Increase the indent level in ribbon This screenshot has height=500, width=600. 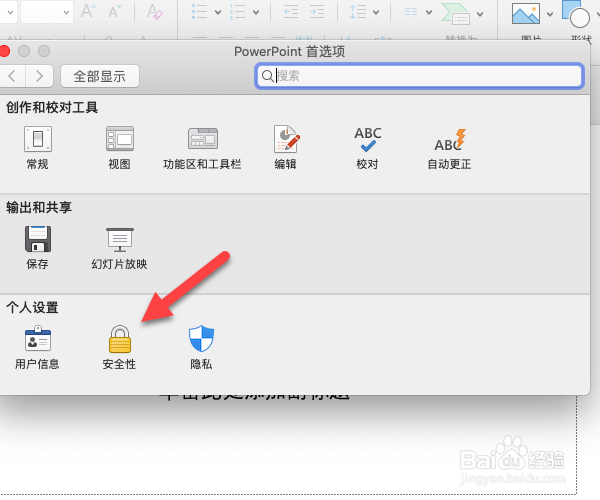coord(317,12)
